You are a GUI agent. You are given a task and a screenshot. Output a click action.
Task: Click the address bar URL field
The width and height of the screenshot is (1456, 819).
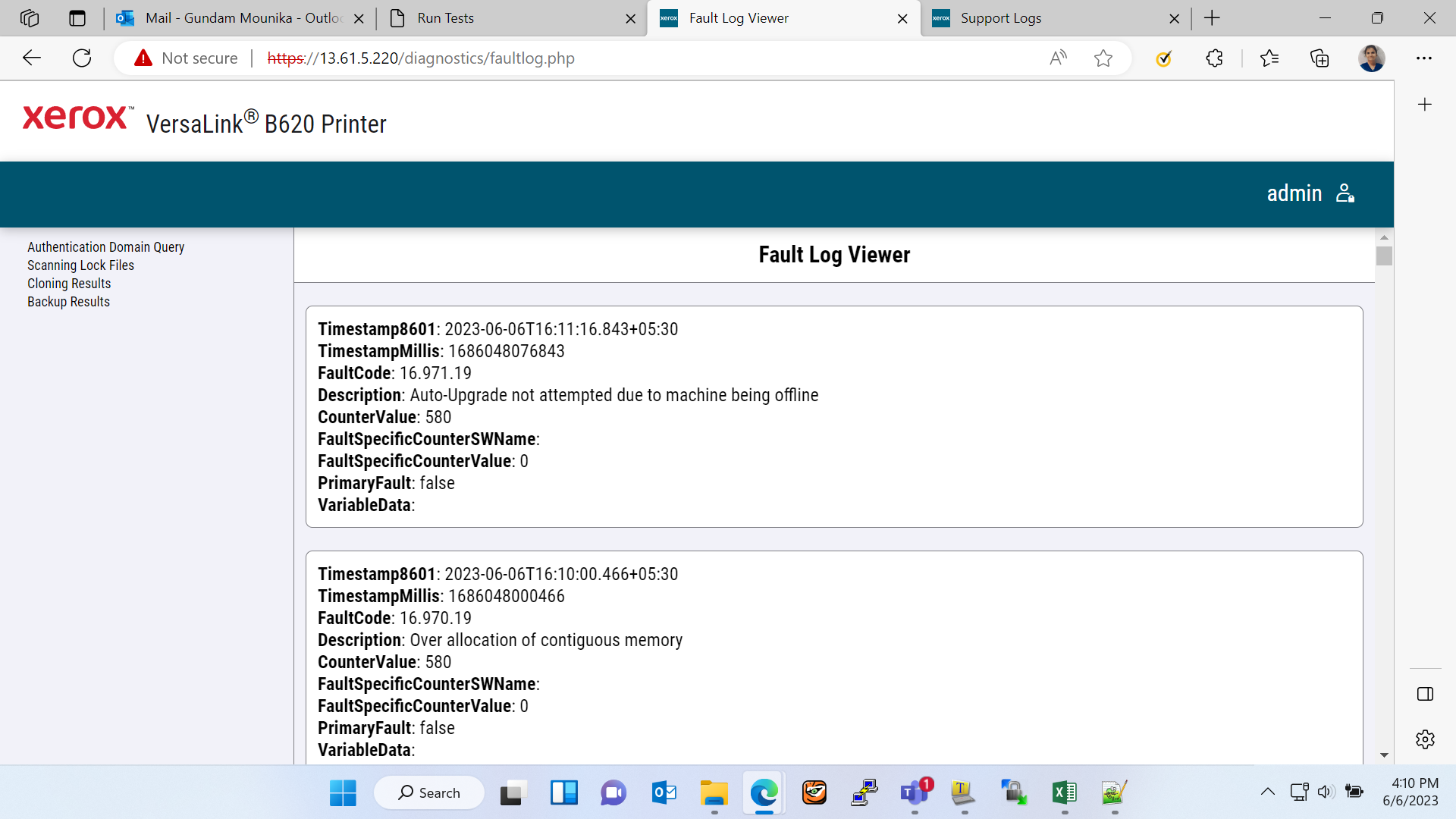click(576, 58)
